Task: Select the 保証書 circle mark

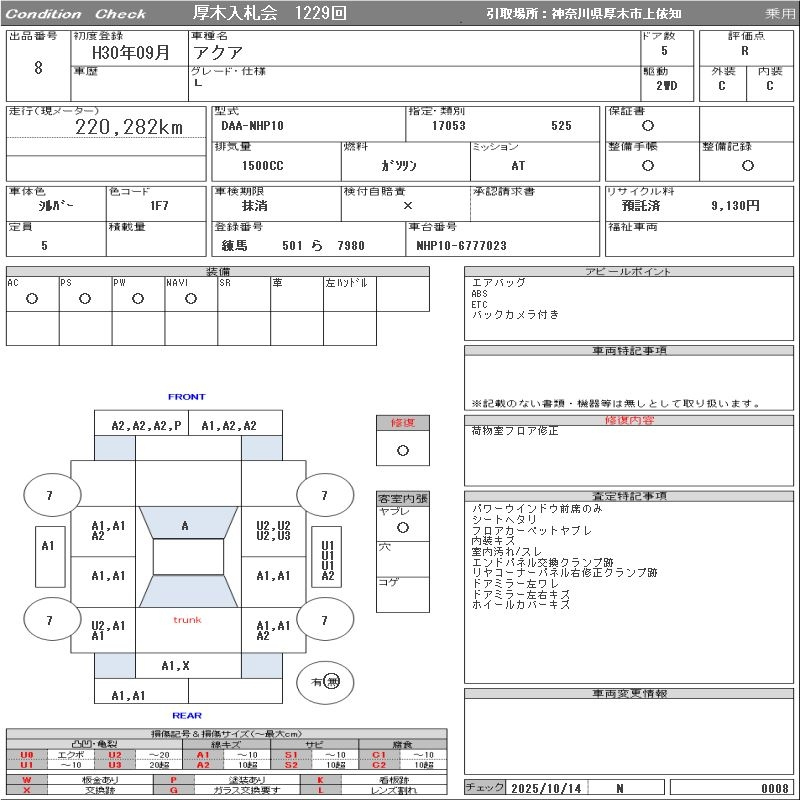Action: coord(648,126)
